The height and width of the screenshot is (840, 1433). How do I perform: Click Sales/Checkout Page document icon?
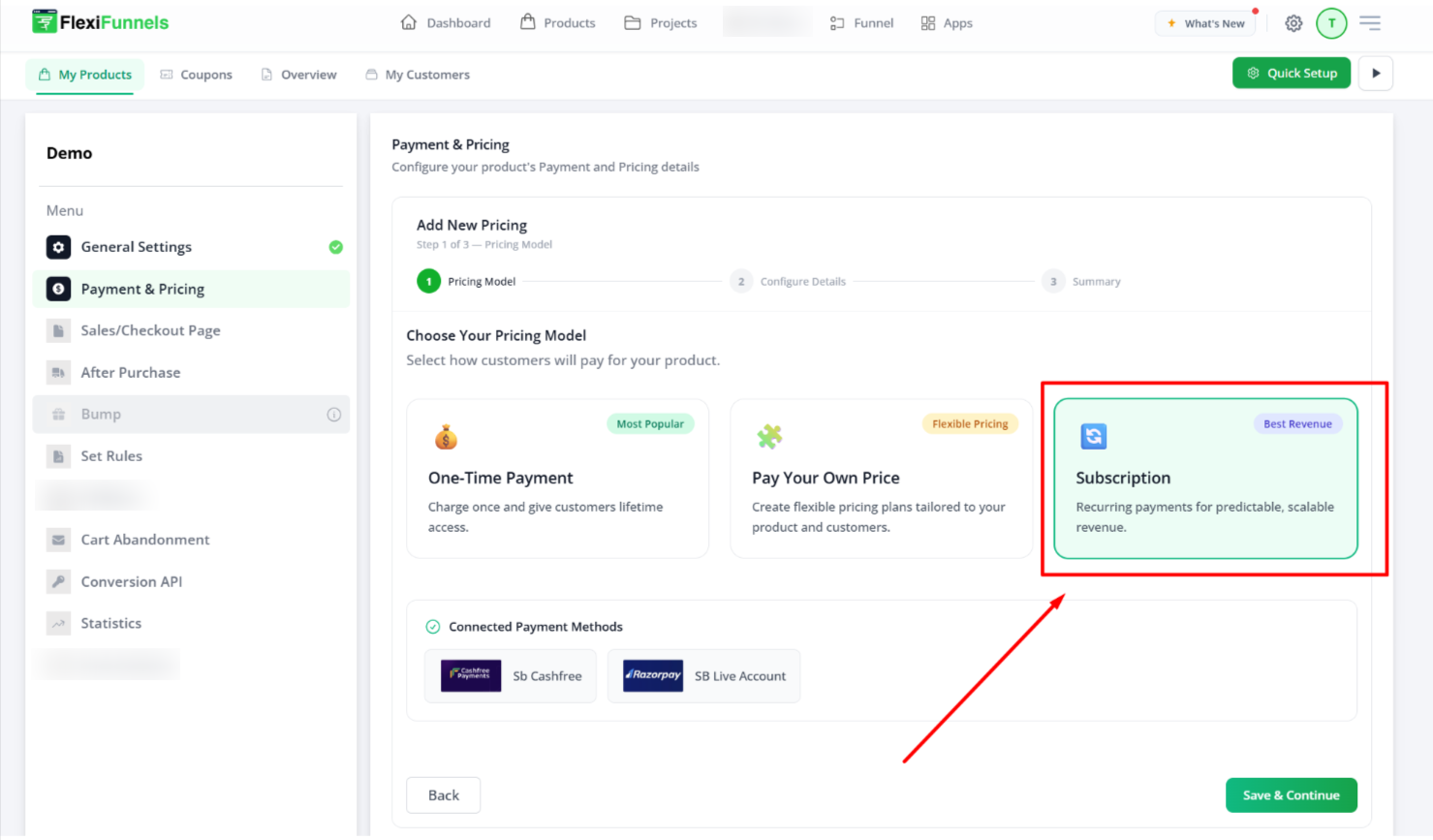(x=58, y=330)
